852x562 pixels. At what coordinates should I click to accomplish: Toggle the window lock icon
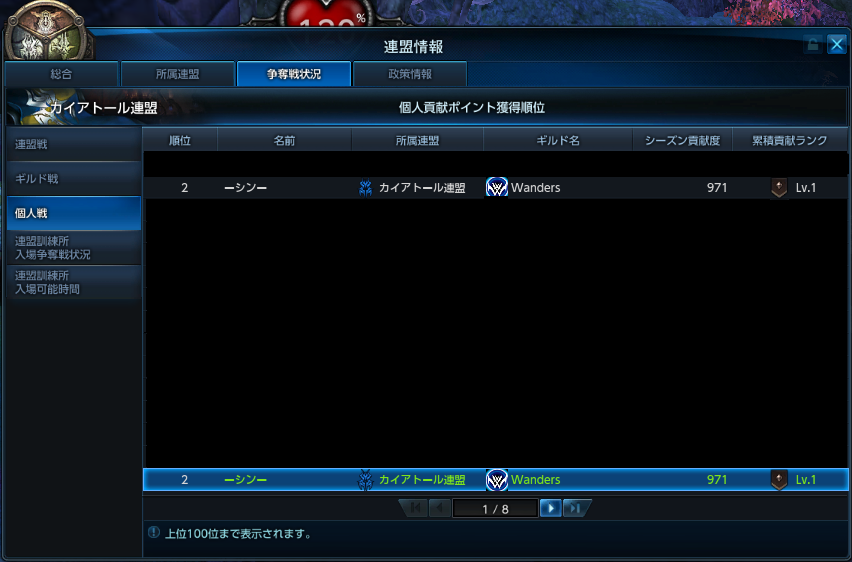coord(814,45)
